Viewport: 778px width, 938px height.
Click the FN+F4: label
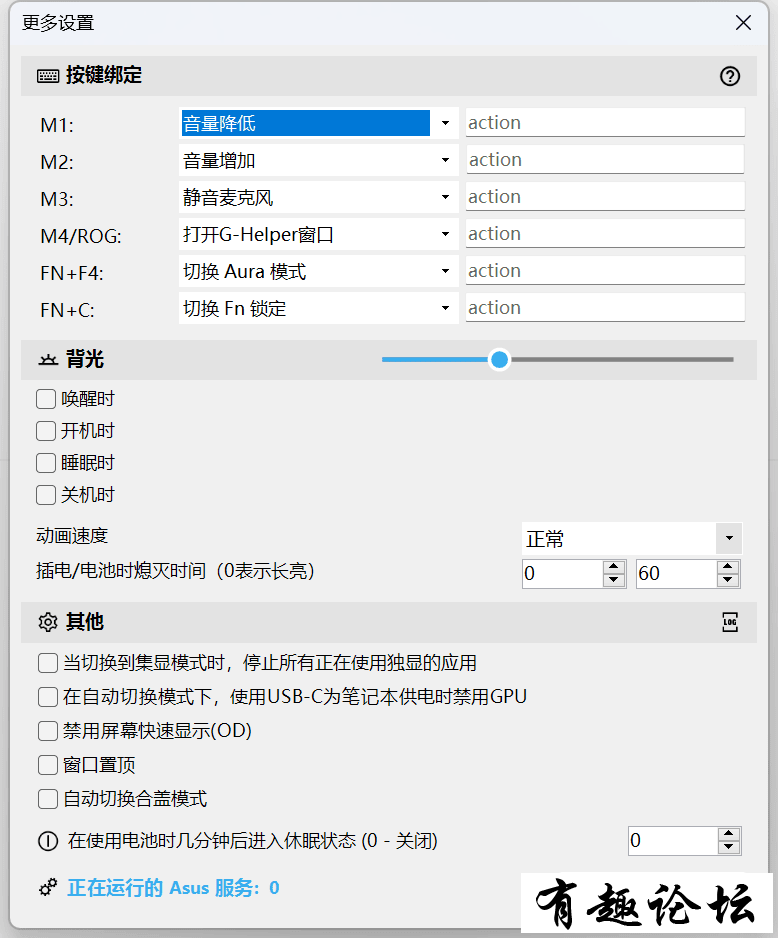[72, 273]
